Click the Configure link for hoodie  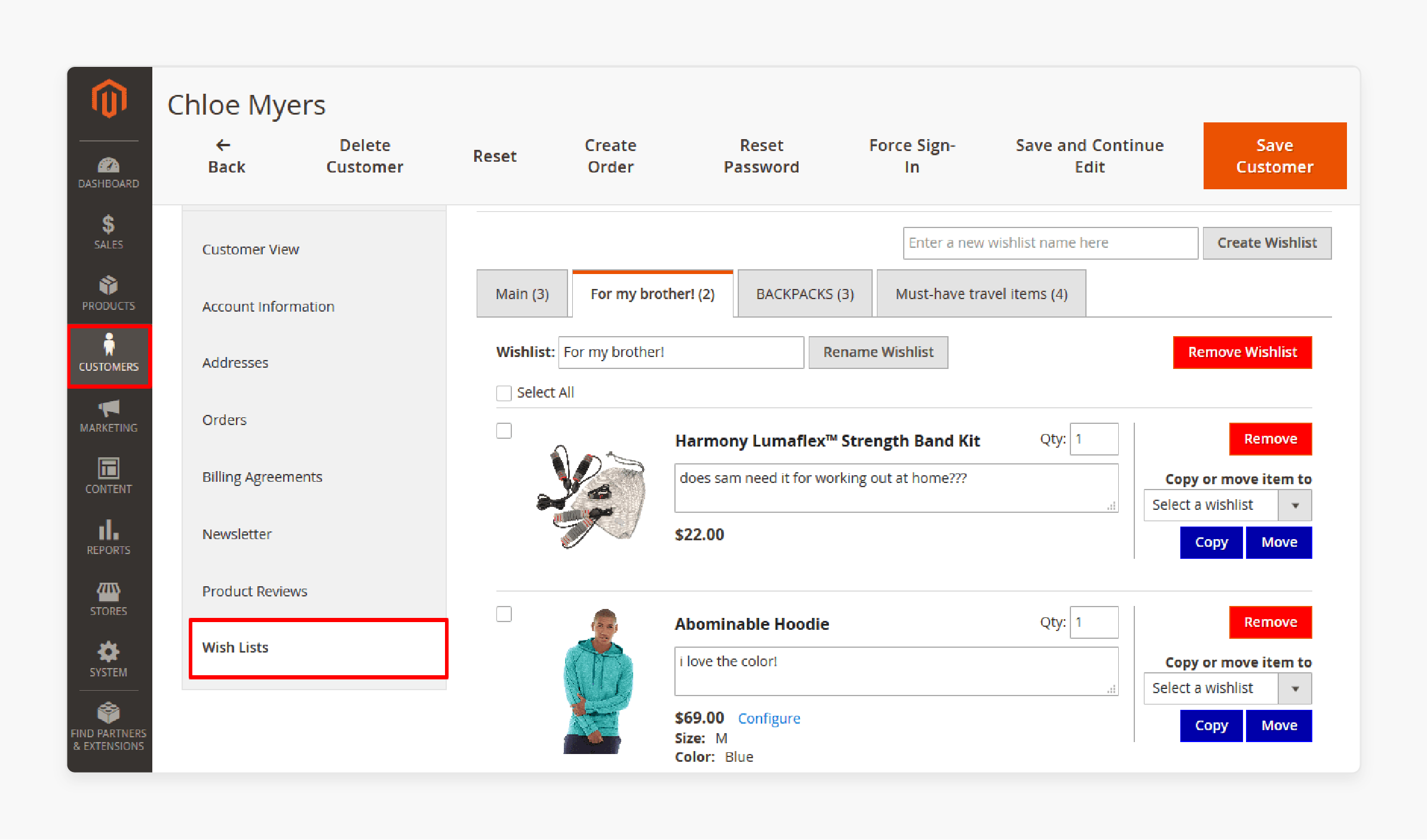pos(769,719)
